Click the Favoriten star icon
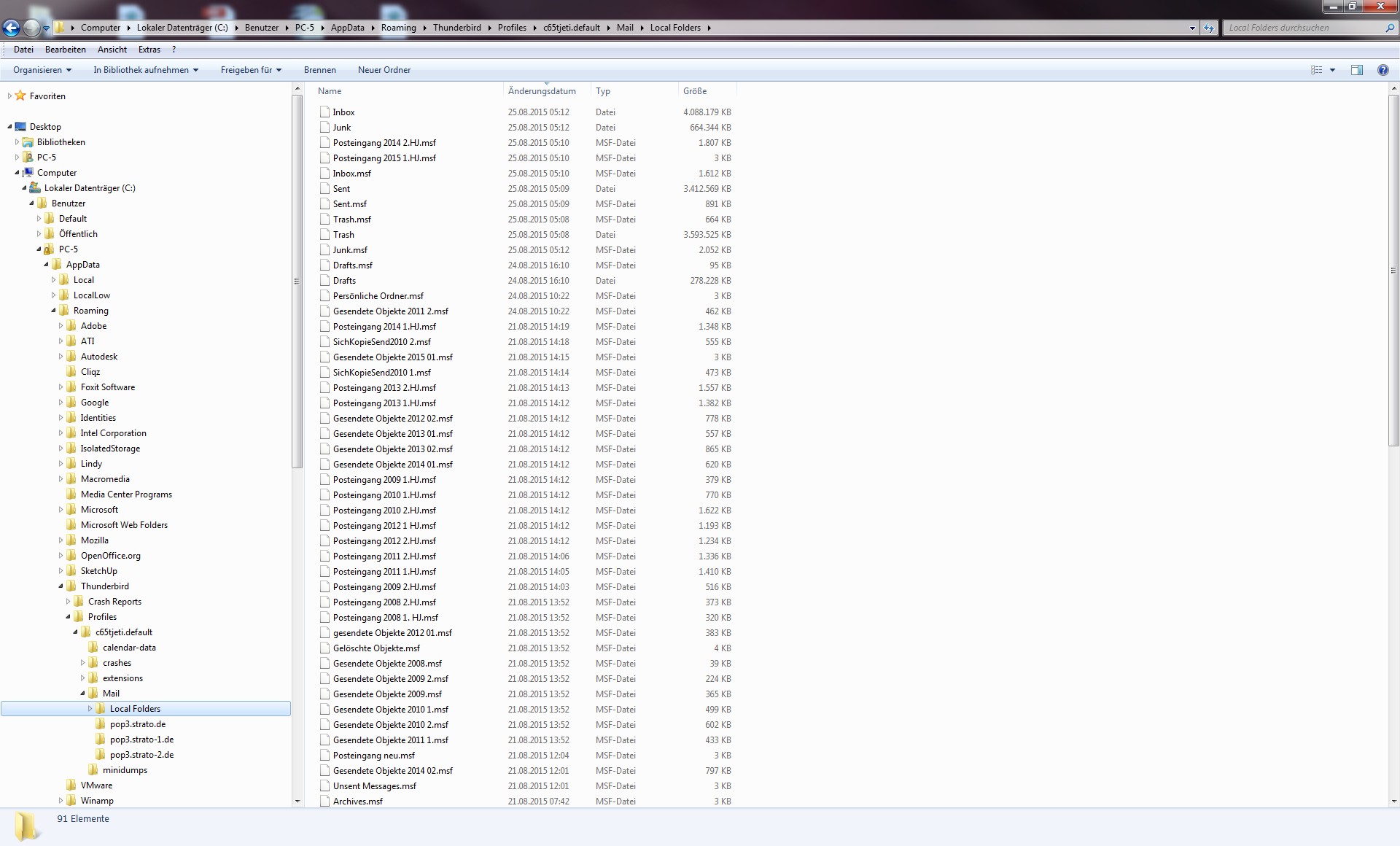The height and width of the screenshot is (846, 1400). tap(20, 96)
